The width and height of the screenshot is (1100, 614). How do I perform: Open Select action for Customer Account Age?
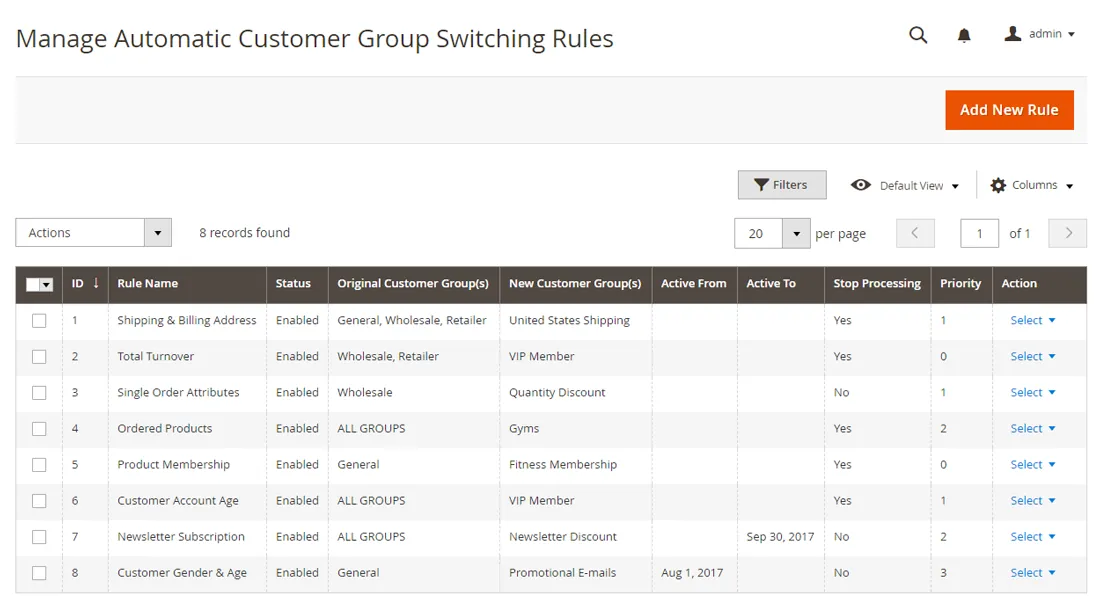point(1033,500)
